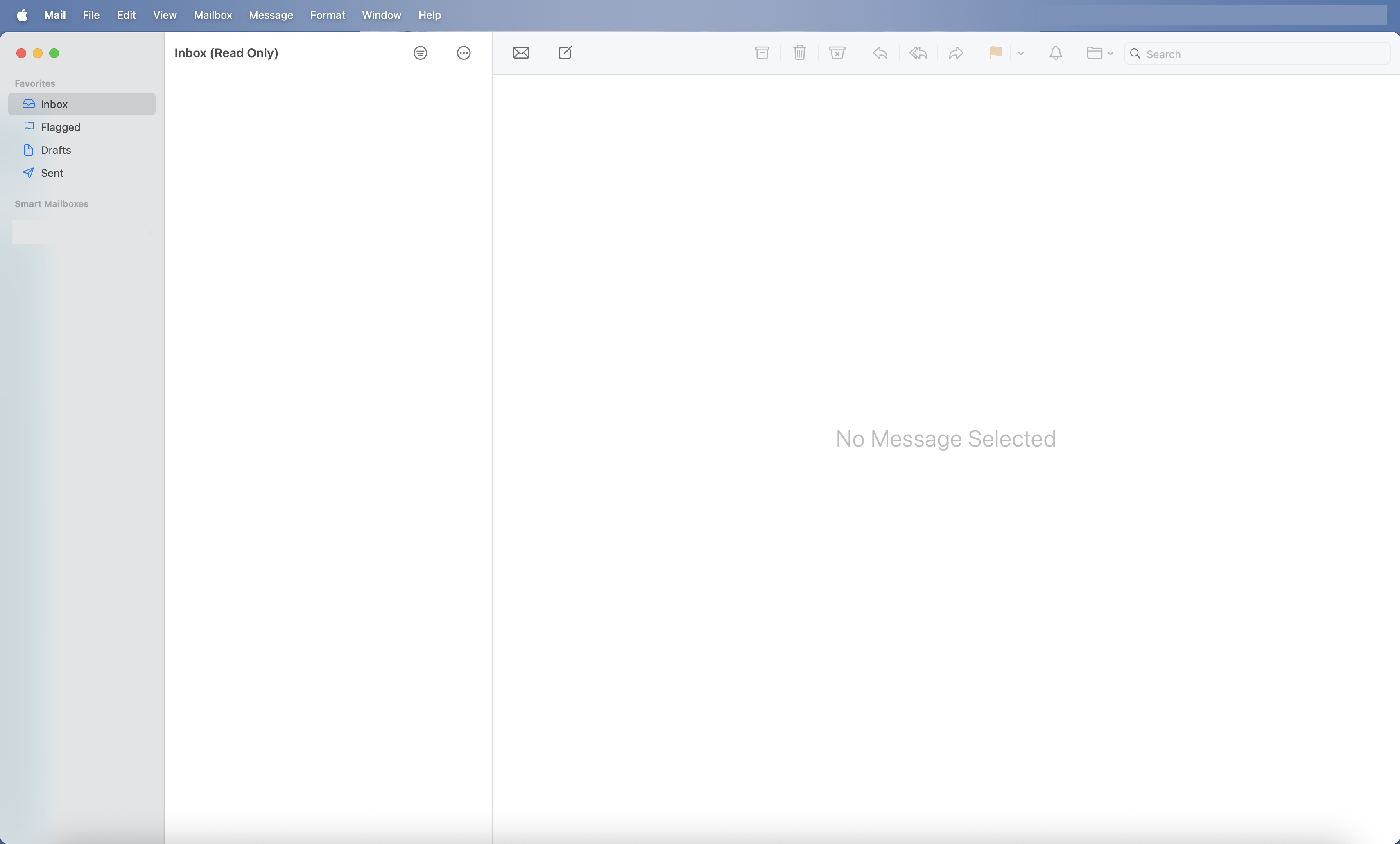
Task: Open the More options ellipsis button
Action: (464, 53)
